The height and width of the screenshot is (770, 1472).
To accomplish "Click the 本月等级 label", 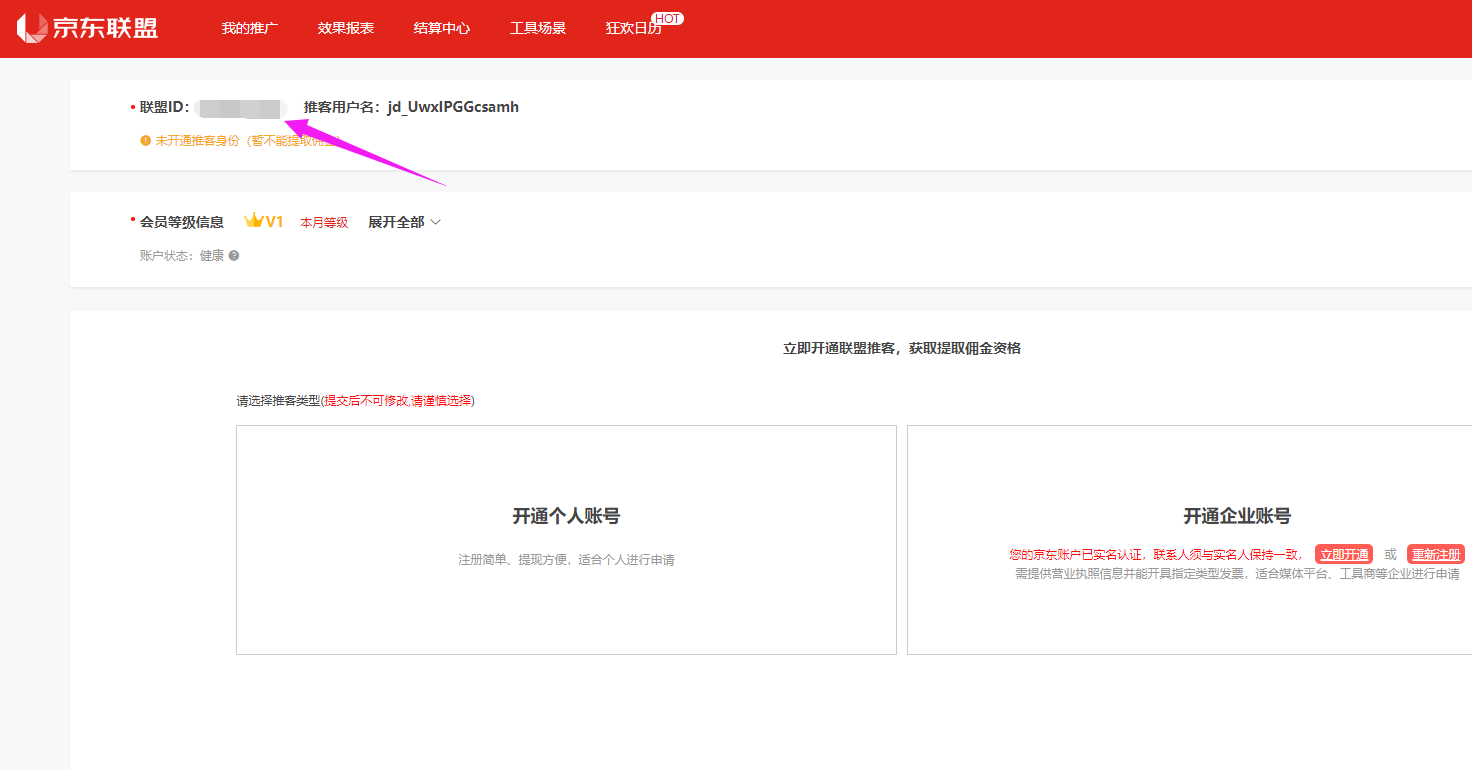I will (x=324, y=223).
